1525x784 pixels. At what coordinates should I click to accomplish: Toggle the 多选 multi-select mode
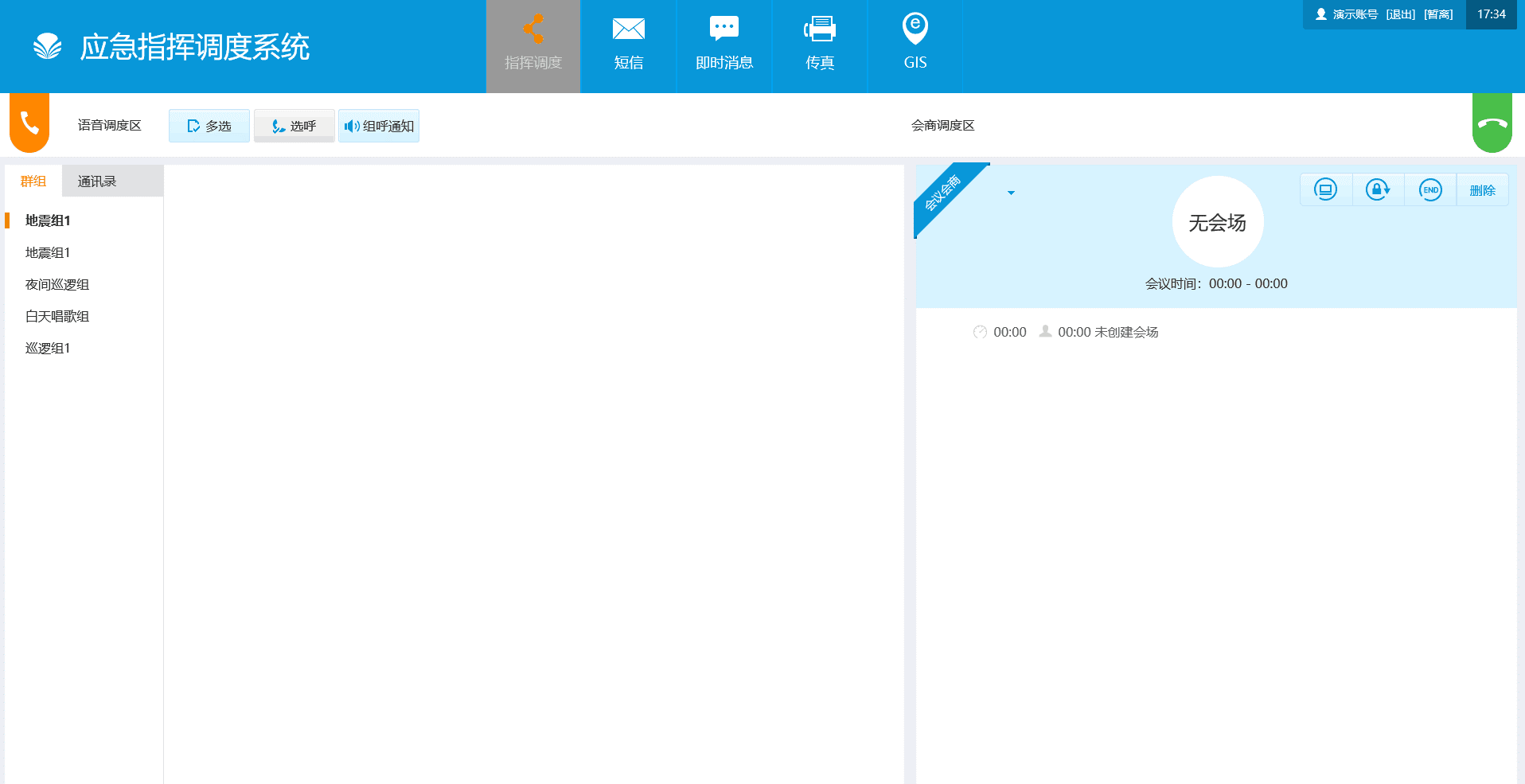pyautogui.click(x=209, y=126)
